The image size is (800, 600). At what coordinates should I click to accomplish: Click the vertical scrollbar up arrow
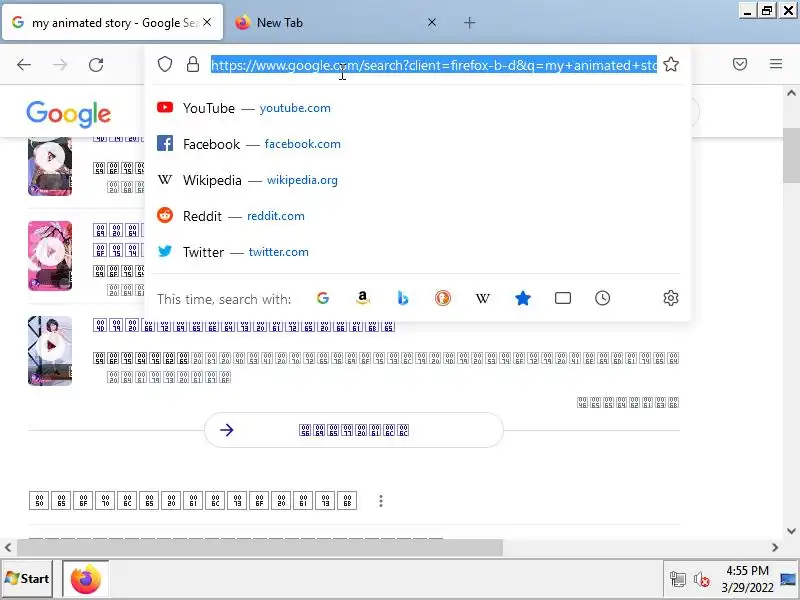[791, 93]
